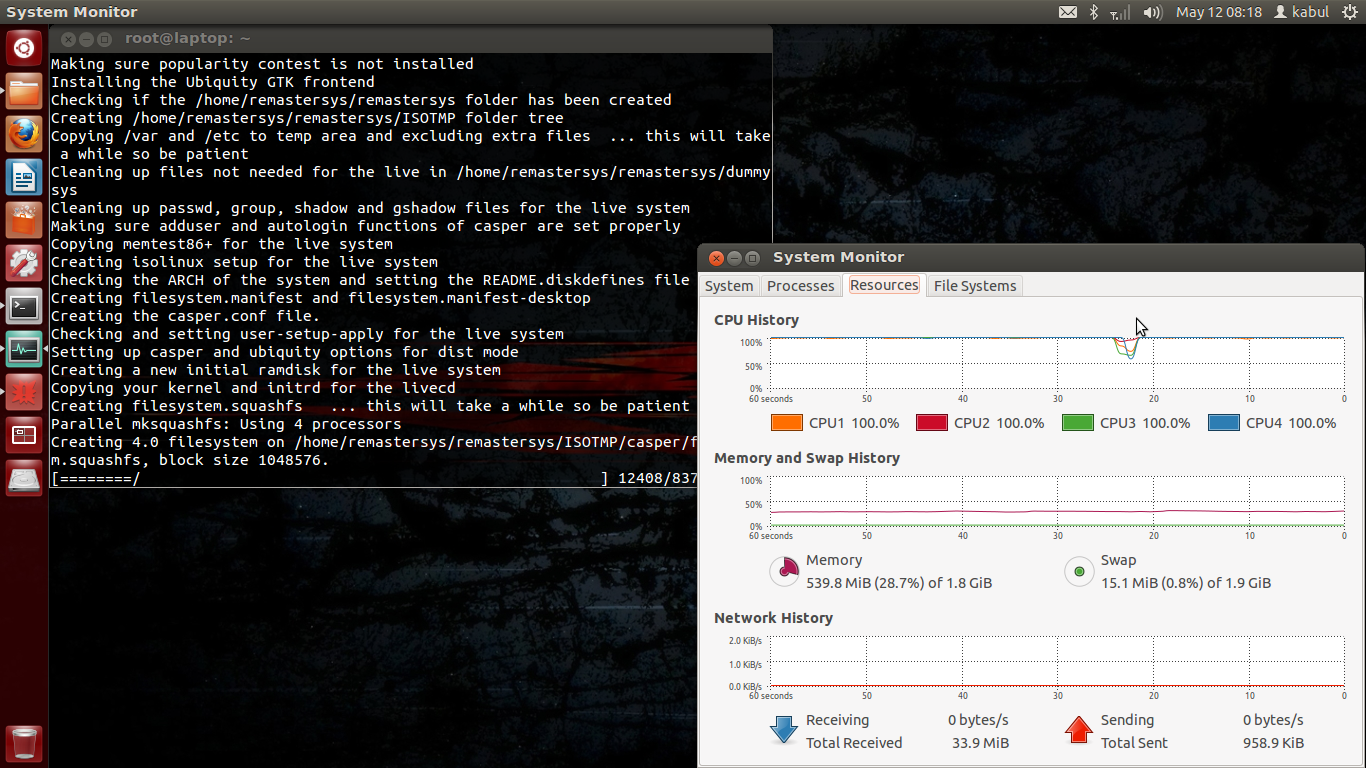
Task: Click swap value 15.1 MiB (0.8%) of 1.9 GiB
Action: click(1186, 583)
